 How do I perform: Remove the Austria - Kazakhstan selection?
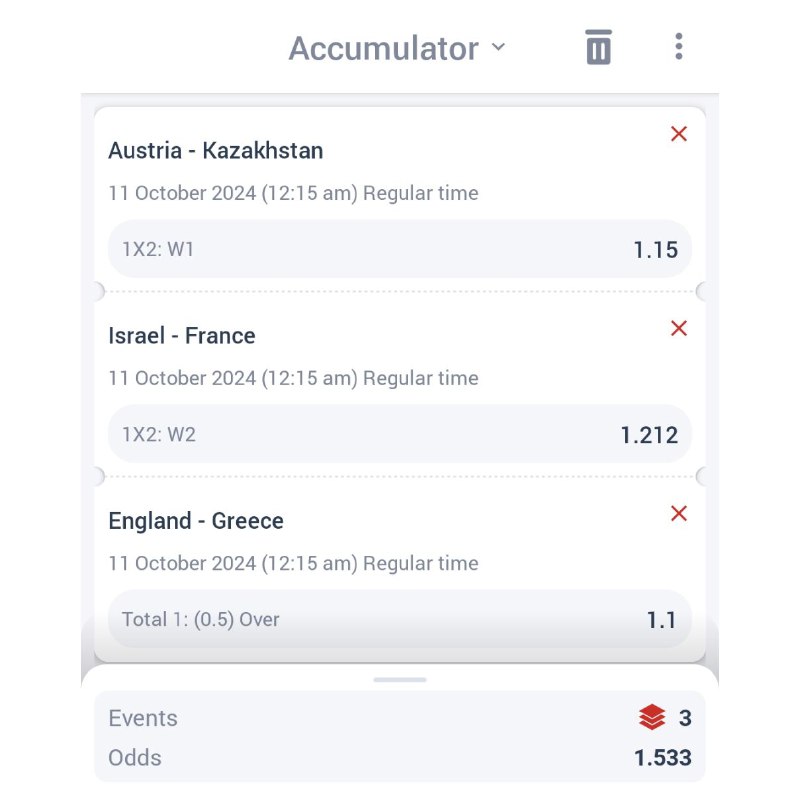pyautogui.click(x=679, y=134)
